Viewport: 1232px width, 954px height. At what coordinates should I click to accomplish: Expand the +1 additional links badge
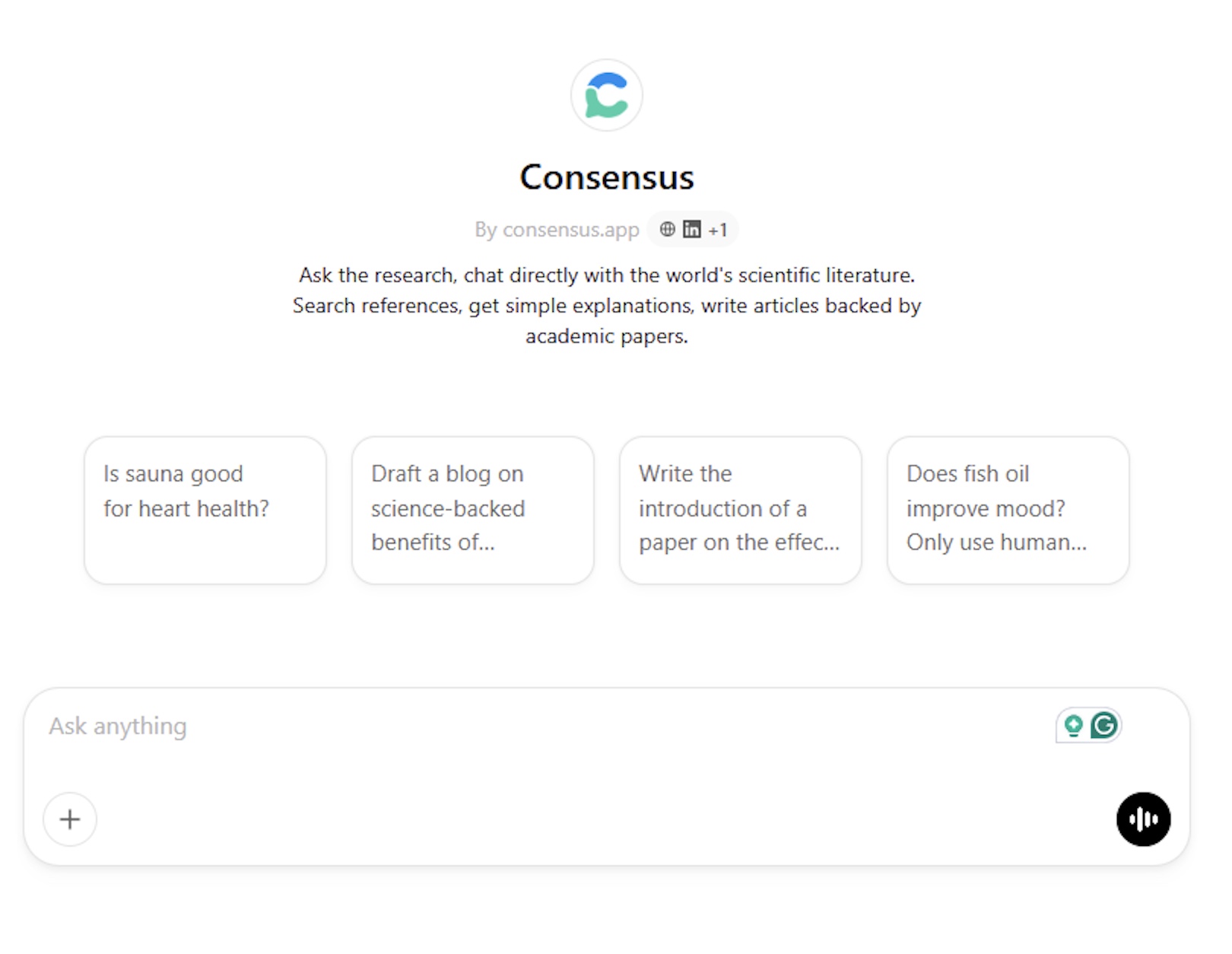[x=717, y=230]
